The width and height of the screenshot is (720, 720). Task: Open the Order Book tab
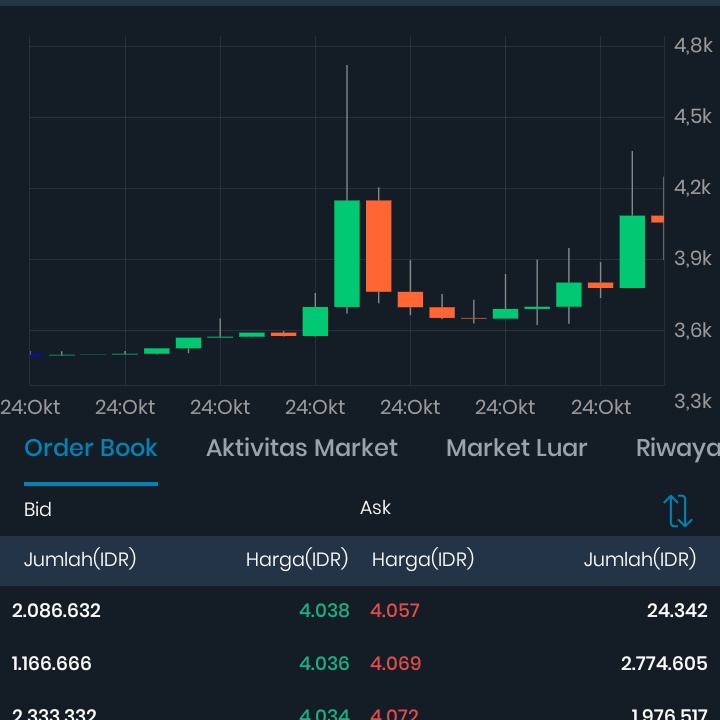pyautogui.click(x=90, y=448)
